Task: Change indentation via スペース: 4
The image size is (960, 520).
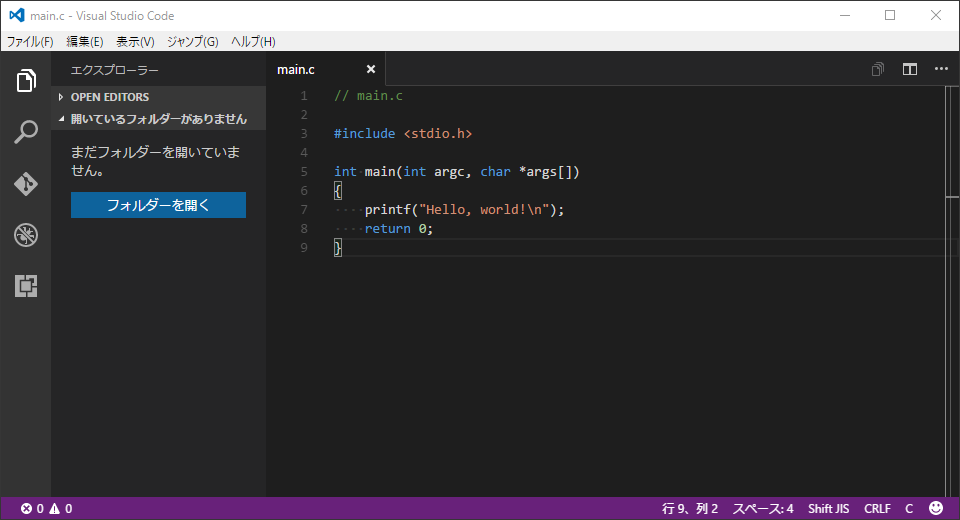Action: [763, 508]
